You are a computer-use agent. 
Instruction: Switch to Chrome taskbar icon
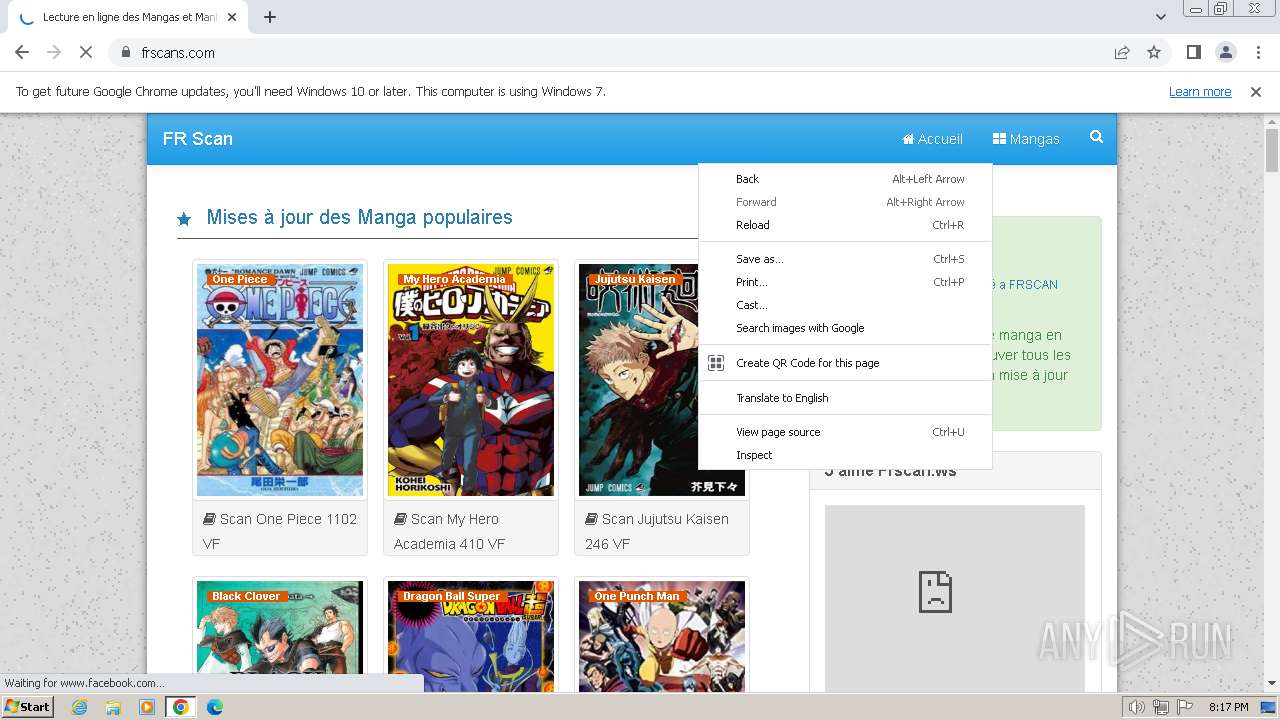click(x=180, y=707)
